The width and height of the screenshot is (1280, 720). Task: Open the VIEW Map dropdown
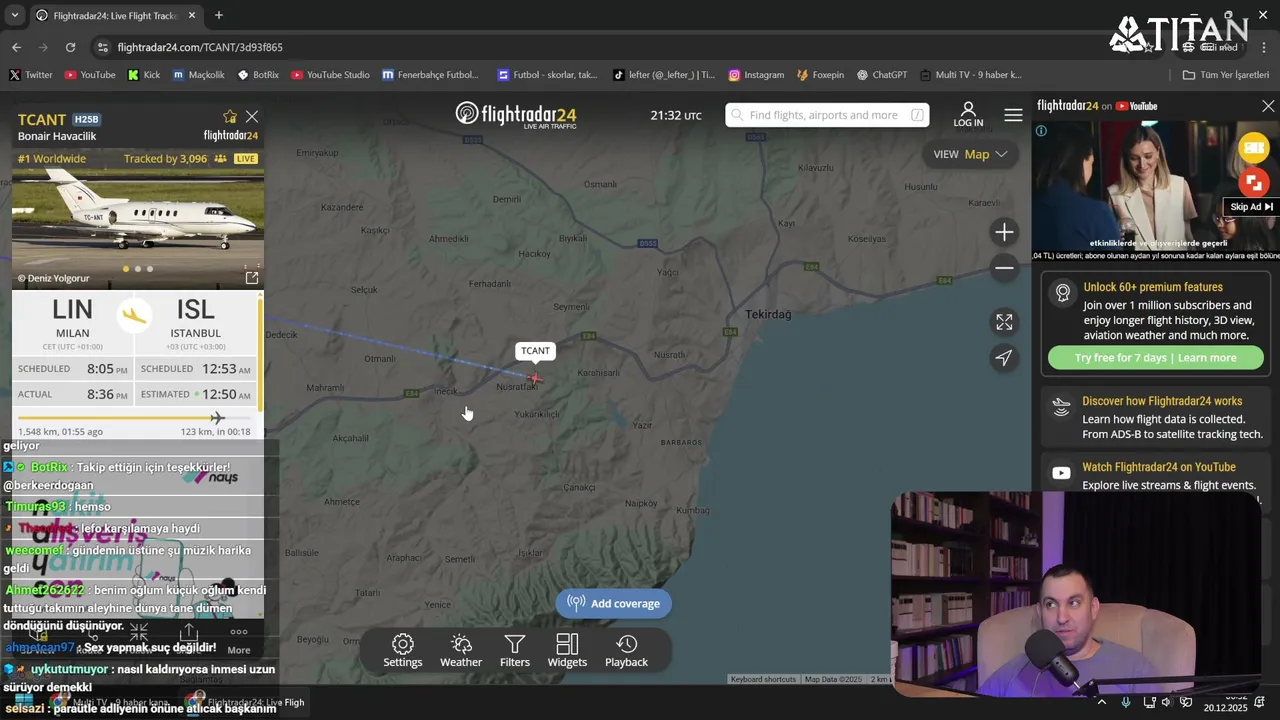point(969,154)
